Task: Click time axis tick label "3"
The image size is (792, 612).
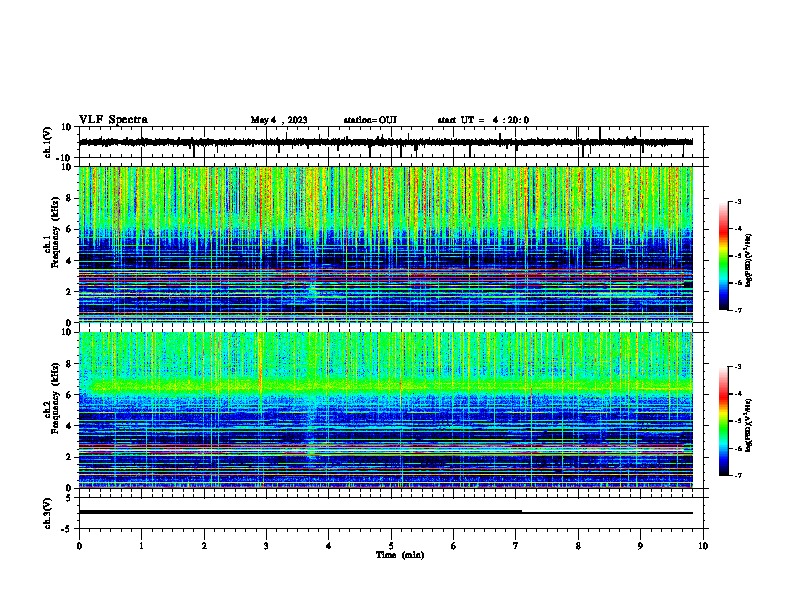Action: (x=266, y=546)
